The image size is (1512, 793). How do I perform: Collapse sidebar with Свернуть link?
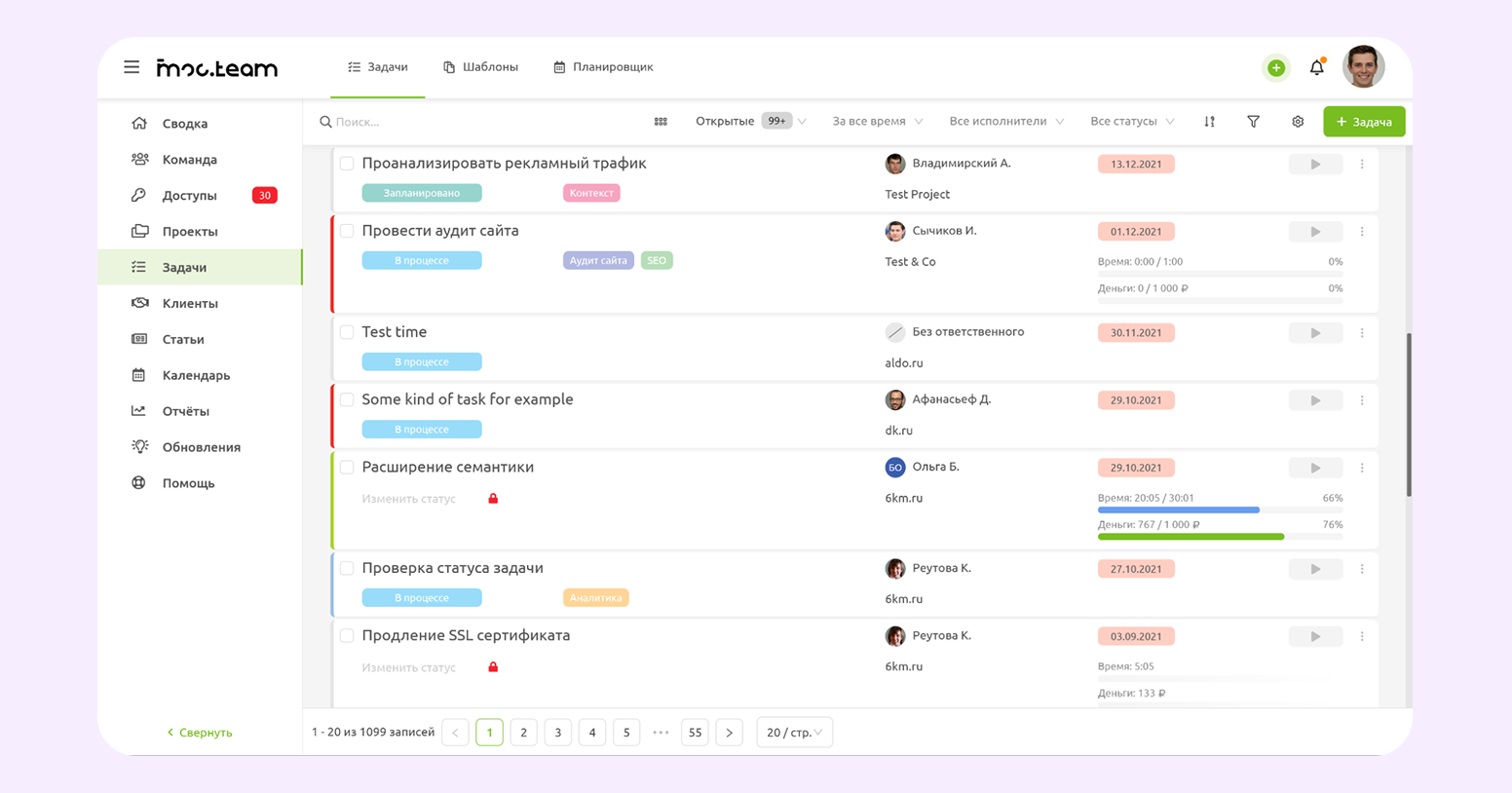click(200, 733)
